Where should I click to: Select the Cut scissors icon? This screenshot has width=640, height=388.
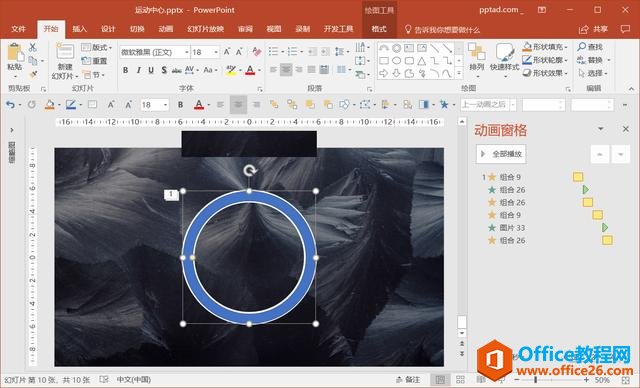(32, 47)
